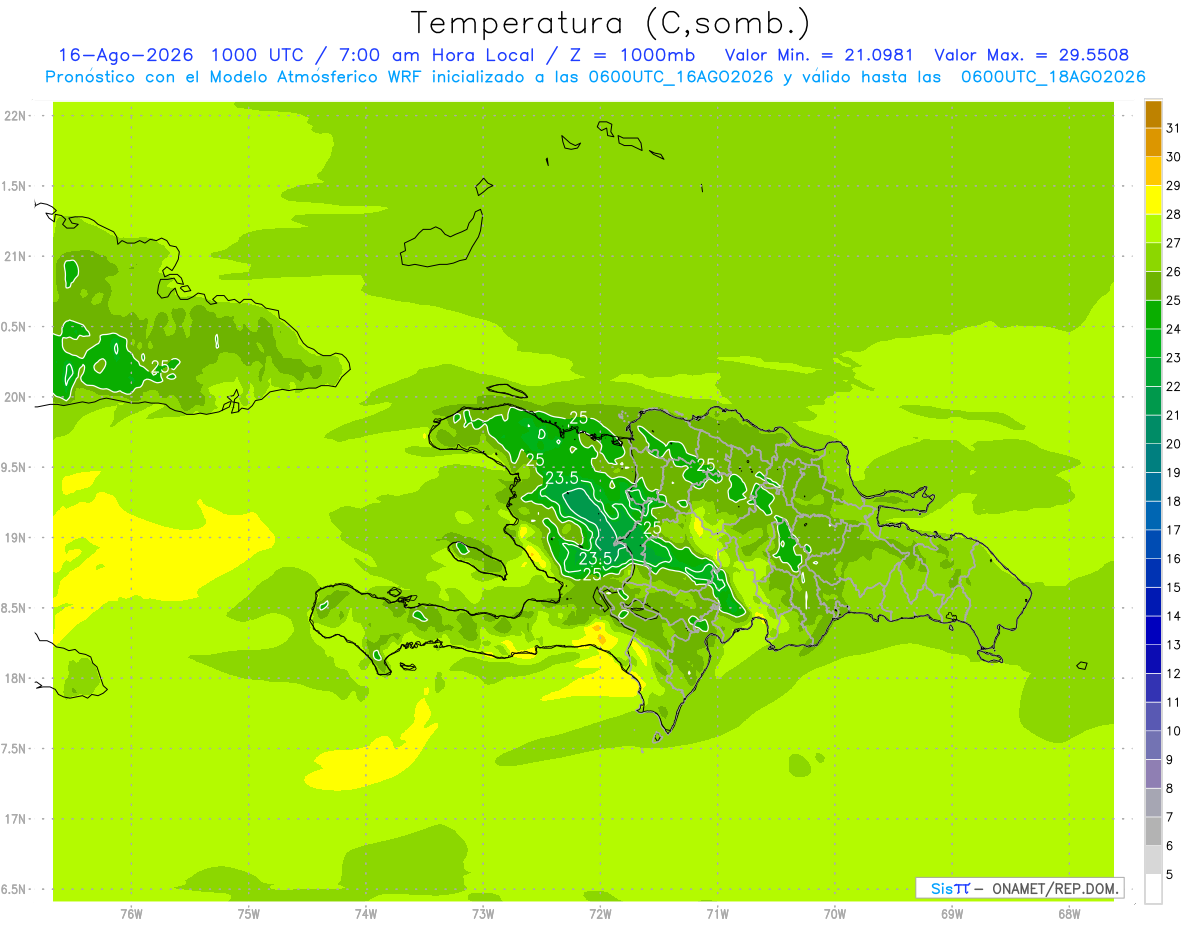Click gray legend swatch between 6 and 7
Screen dimensions: 1200x927
[x=1153, y=831]
